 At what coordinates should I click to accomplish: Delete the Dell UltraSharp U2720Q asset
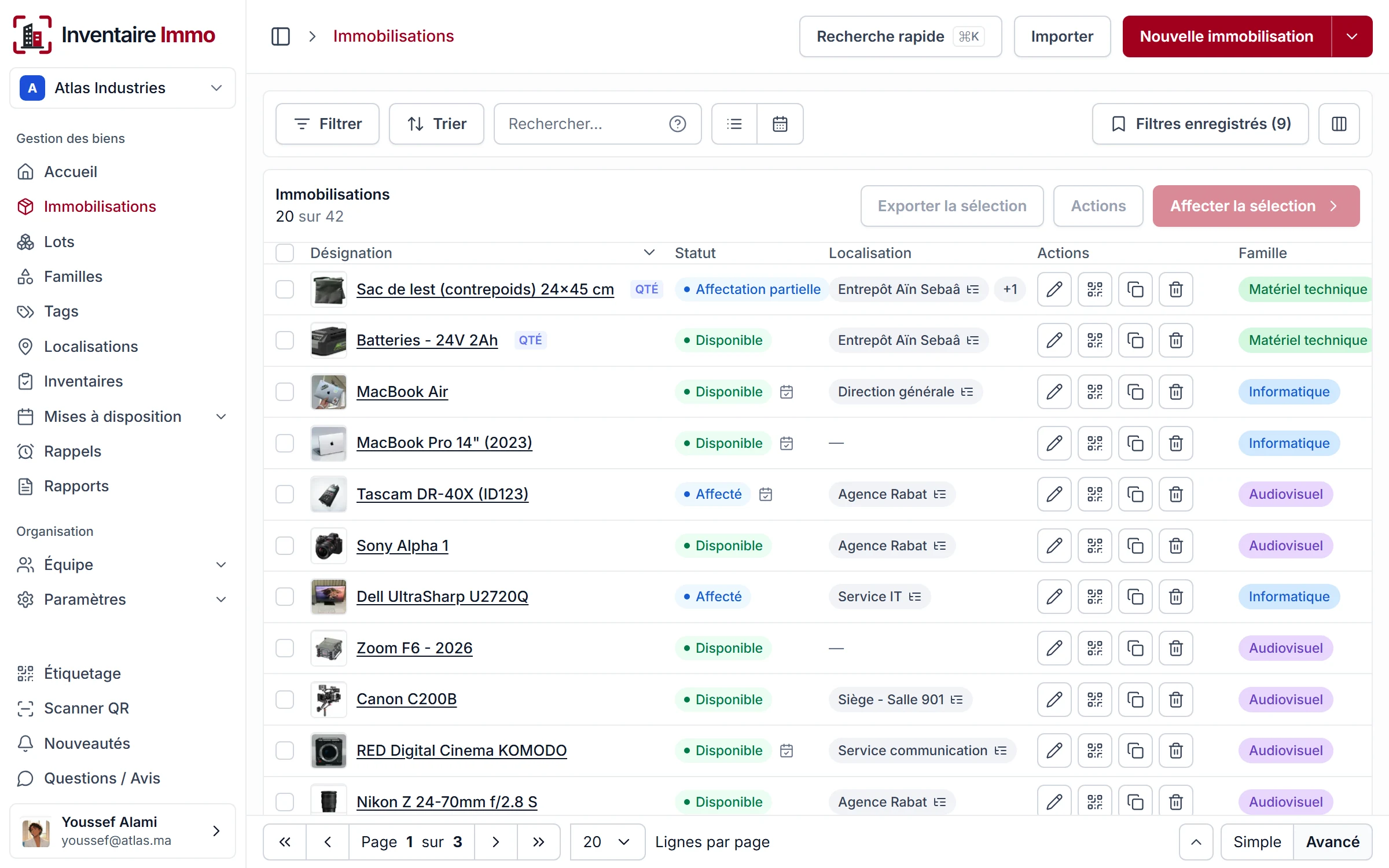pyautogui.click(x=1175, y=597)
